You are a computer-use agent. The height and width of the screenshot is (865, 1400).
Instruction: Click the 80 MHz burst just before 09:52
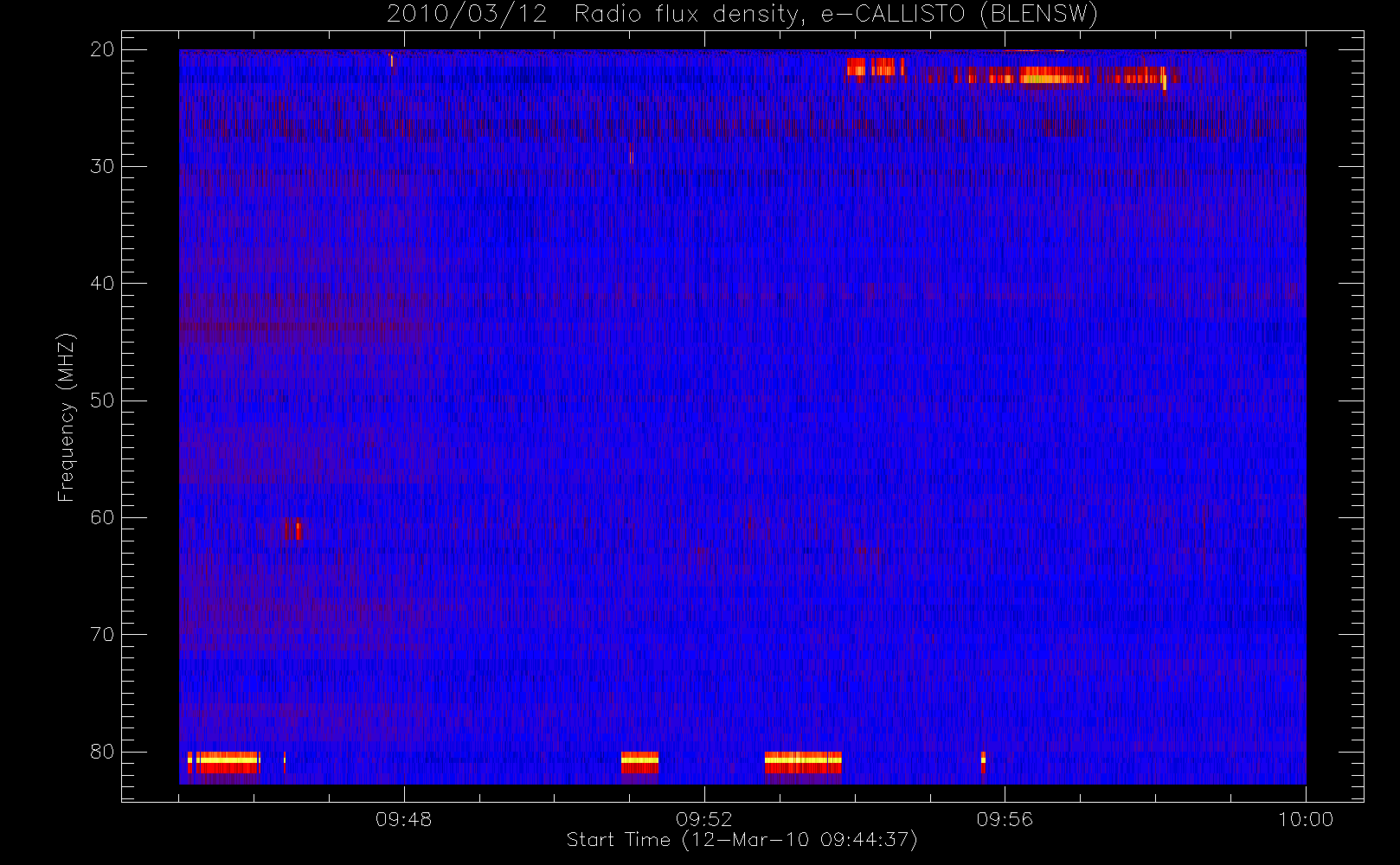639,762
